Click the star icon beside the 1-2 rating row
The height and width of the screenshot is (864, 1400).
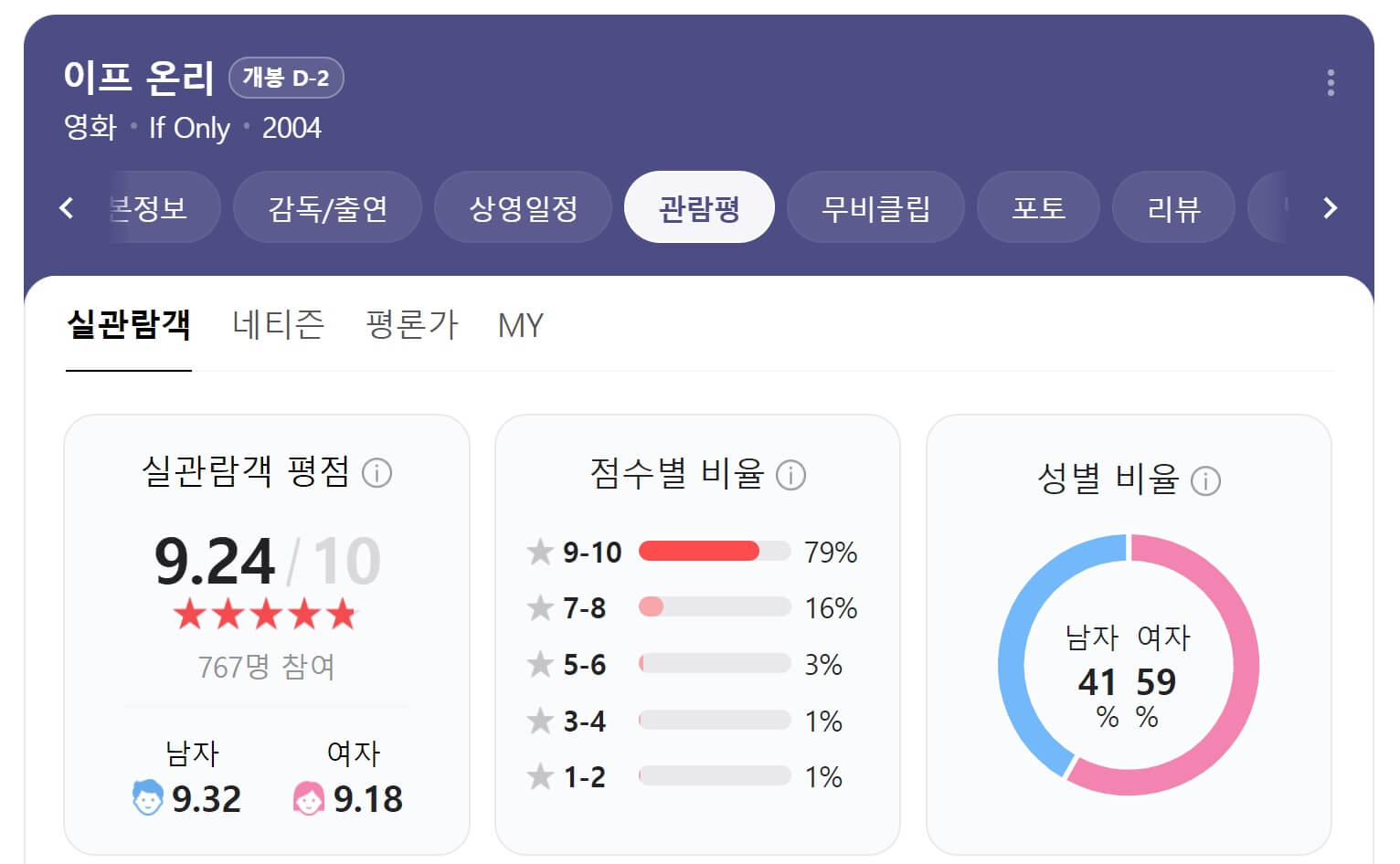[538, 776]
